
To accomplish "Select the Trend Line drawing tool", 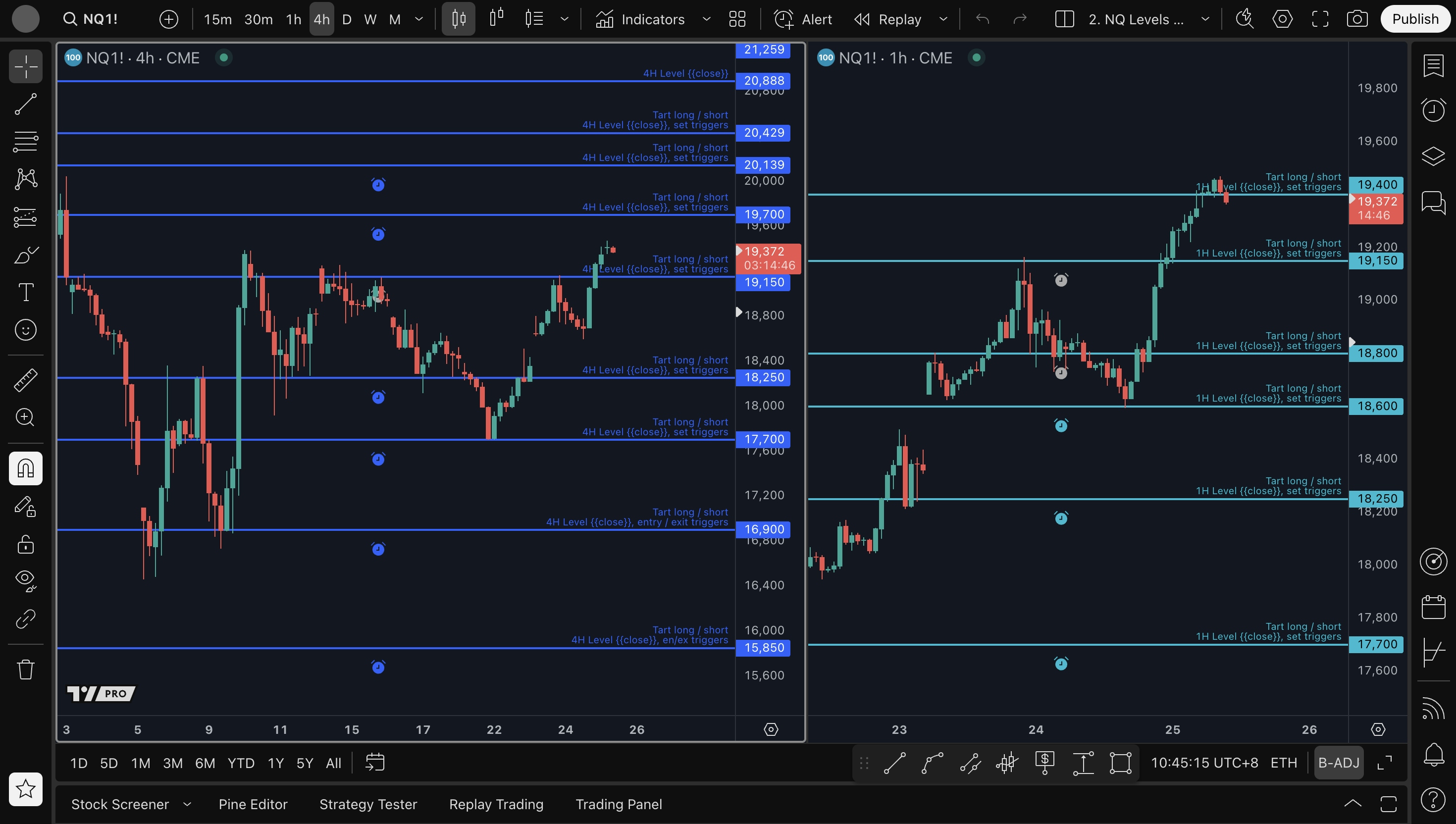I will (x=25, y=104).
